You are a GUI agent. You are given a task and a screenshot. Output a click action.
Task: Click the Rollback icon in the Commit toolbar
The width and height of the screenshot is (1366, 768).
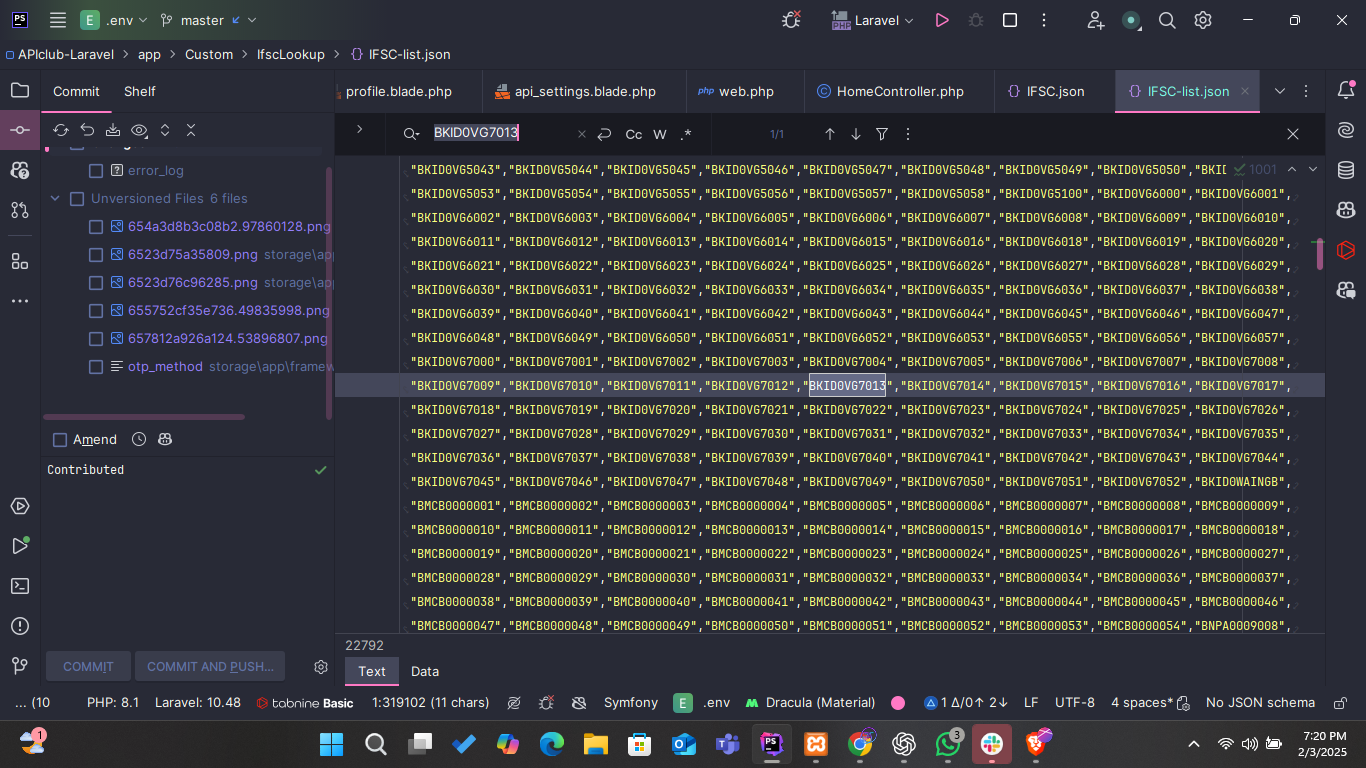click(87, 130)
